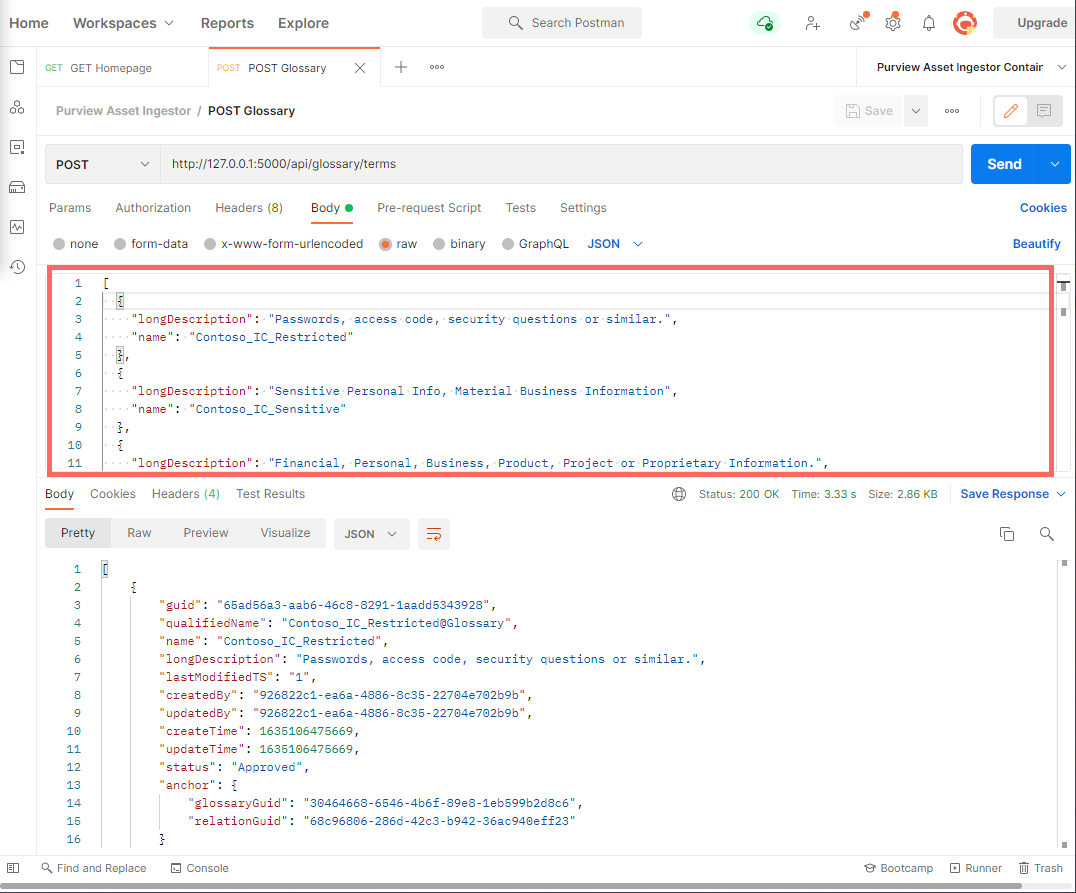Image resolution: width=1076 pixels, height=893 pixels.
Task: Open the environment selector dropdown
Action: 971,67
